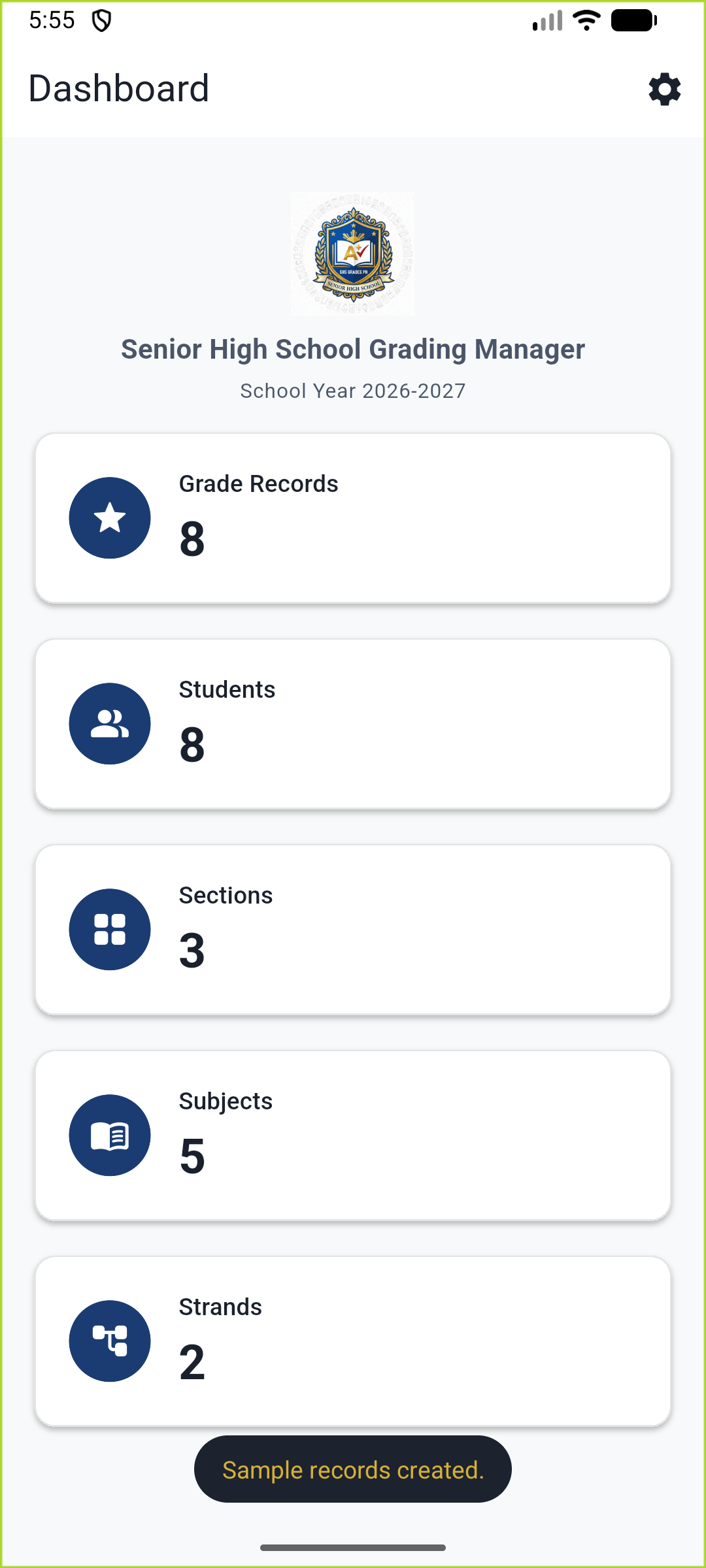Open the Grade Records label

[258, 484]
